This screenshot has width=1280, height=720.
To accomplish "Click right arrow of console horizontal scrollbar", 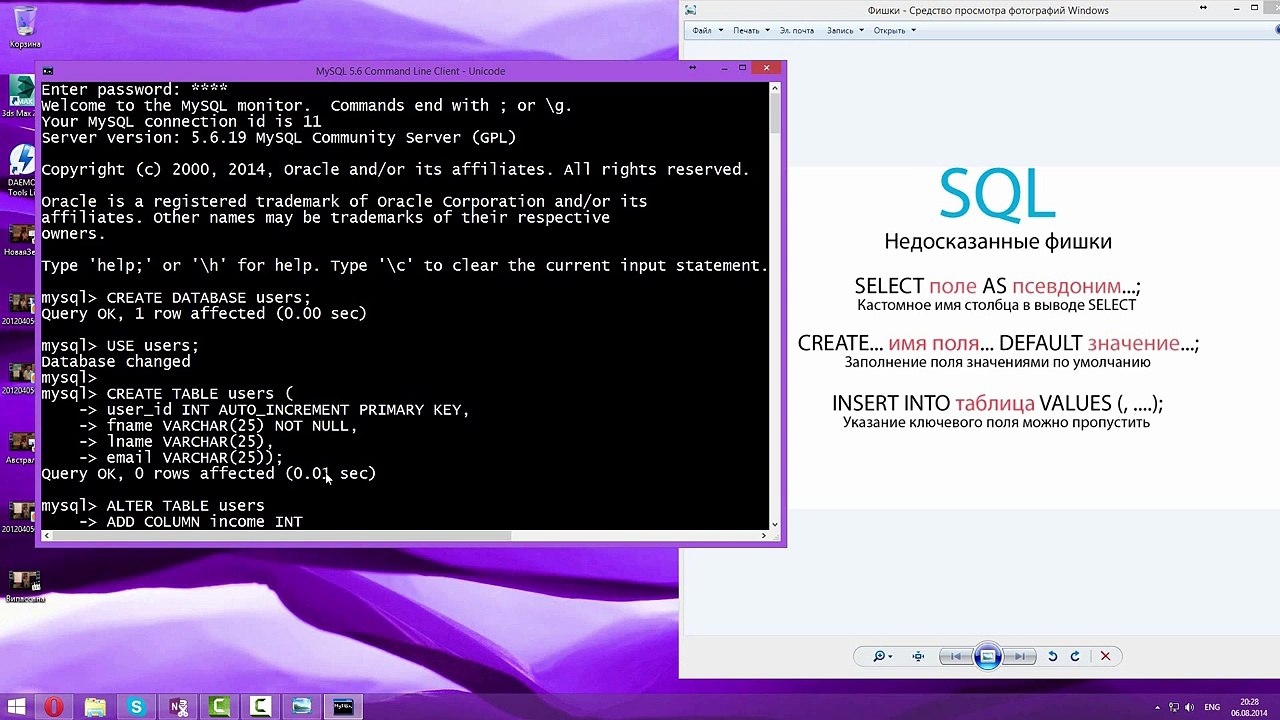I will [763, 536].
